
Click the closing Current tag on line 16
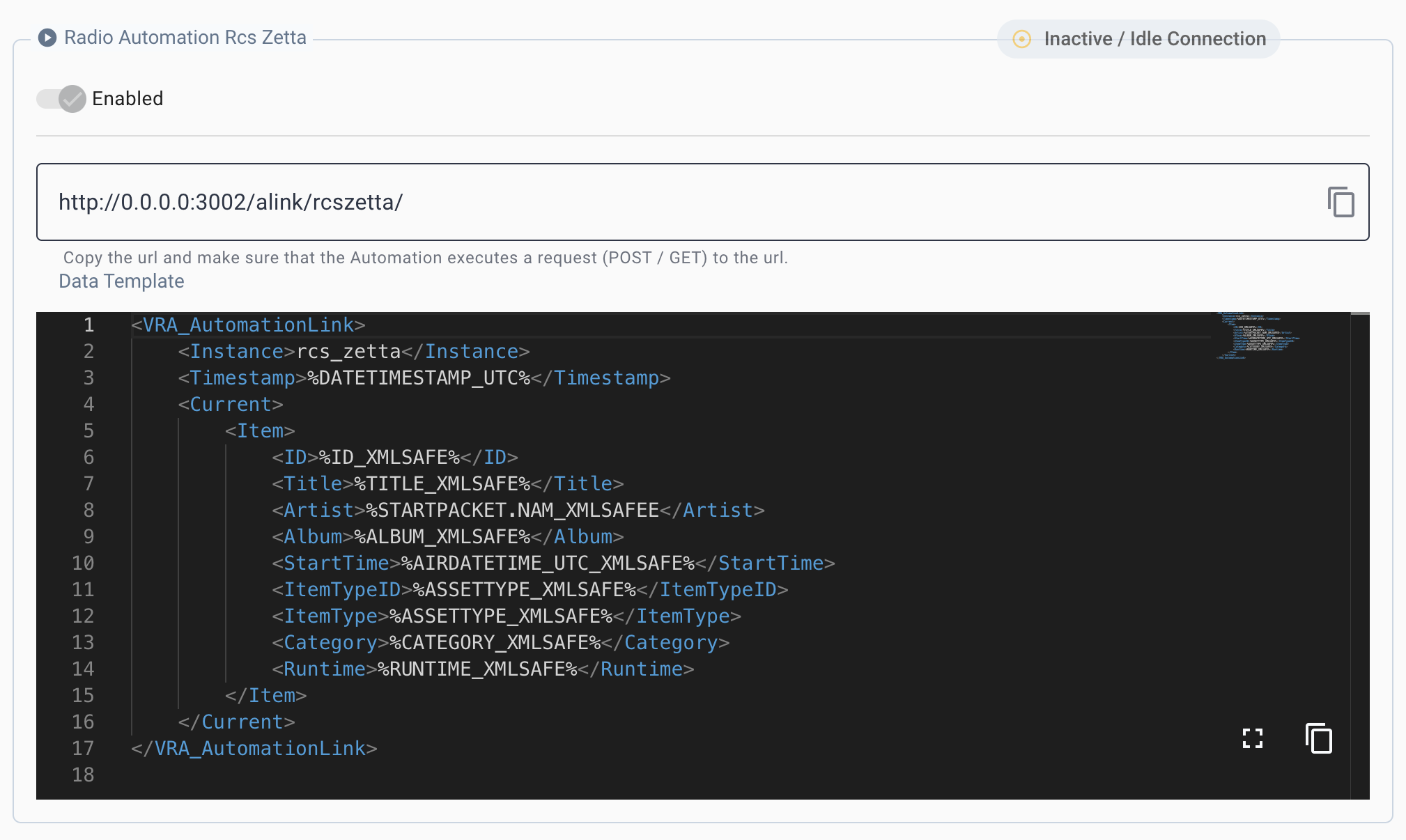(236, 722)
